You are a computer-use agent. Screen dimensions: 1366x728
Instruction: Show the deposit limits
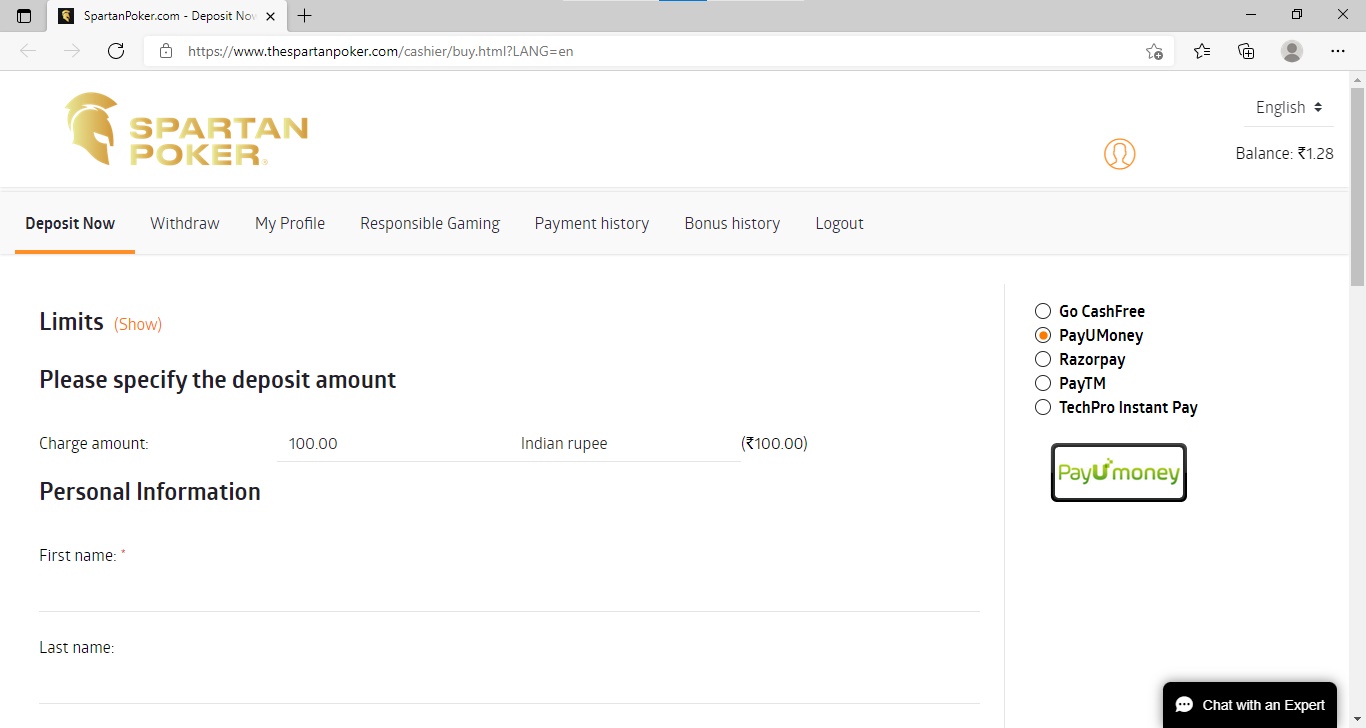click(x=138, y=324)
